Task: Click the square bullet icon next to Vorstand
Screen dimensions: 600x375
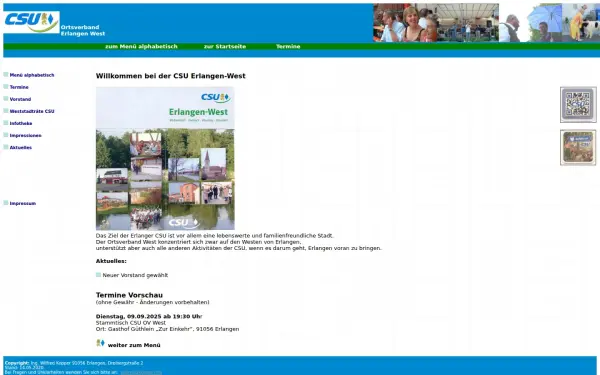Action: coord(6,99)
